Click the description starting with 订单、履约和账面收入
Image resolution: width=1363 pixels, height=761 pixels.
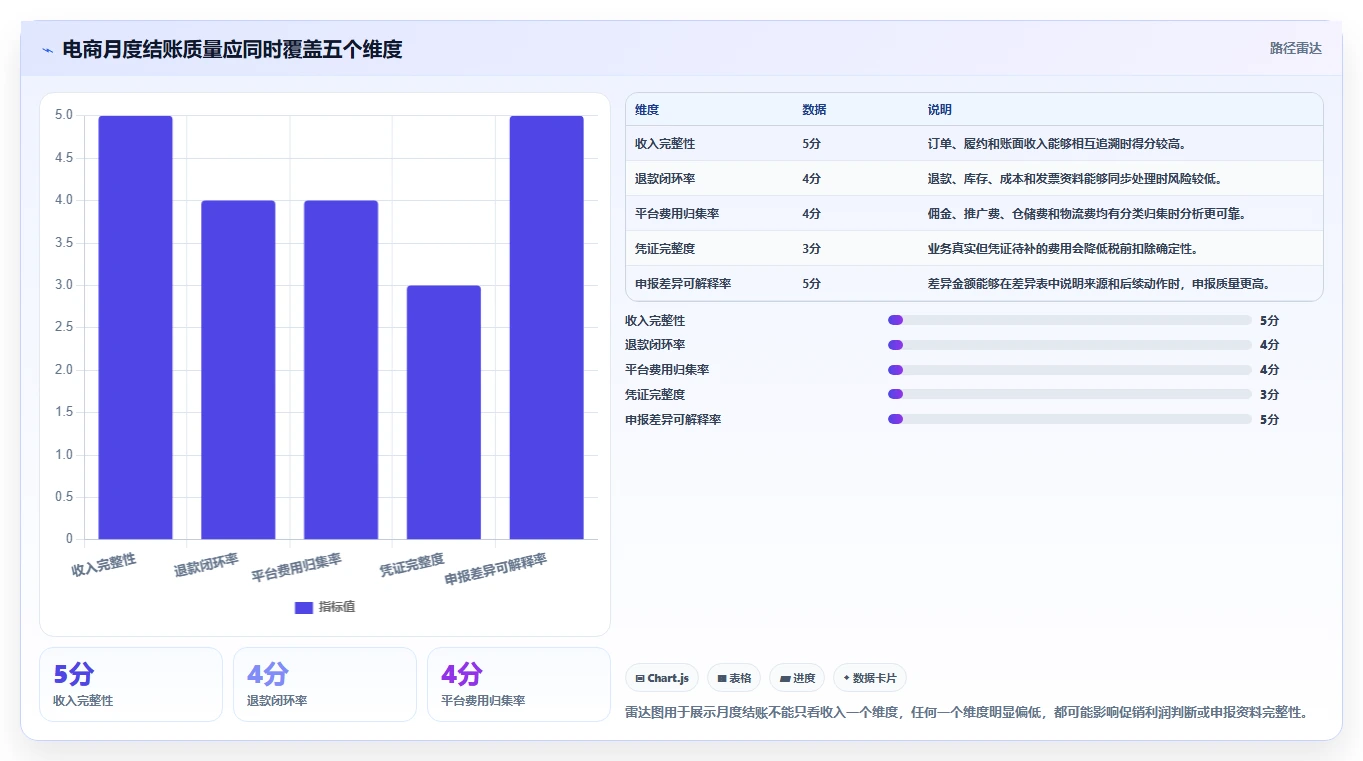click(1057, 144)
